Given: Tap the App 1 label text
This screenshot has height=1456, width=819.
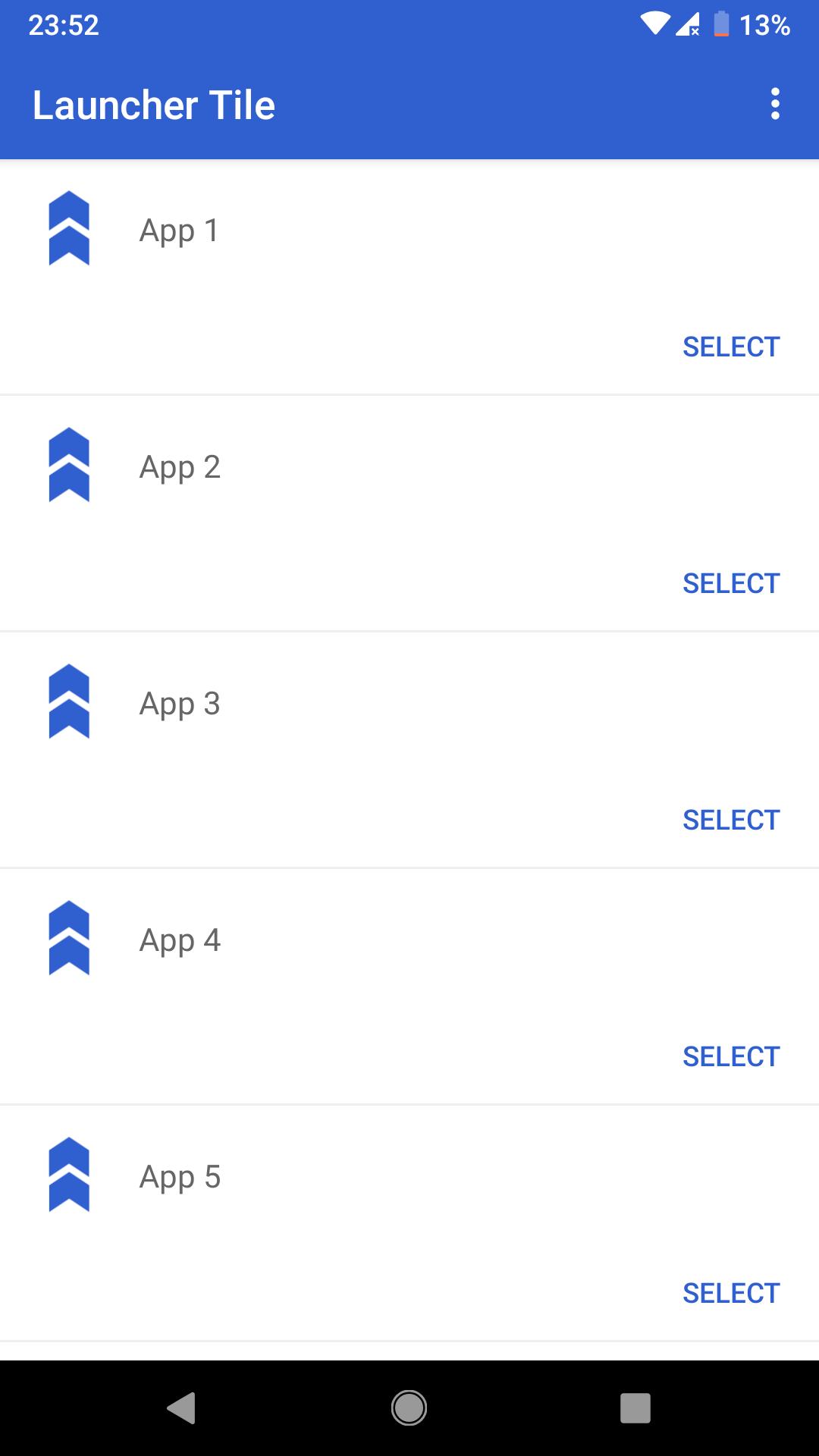Looking at the screenshot, I should pyautogui.click(x=179, y=231).
